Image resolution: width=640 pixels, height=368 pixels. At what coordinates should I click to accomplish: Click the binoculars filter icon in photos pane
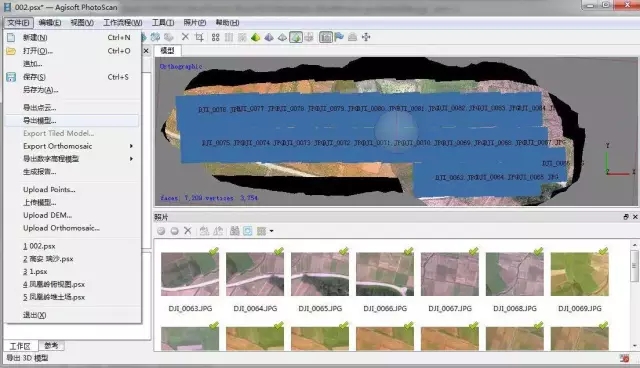click(235, 231)
